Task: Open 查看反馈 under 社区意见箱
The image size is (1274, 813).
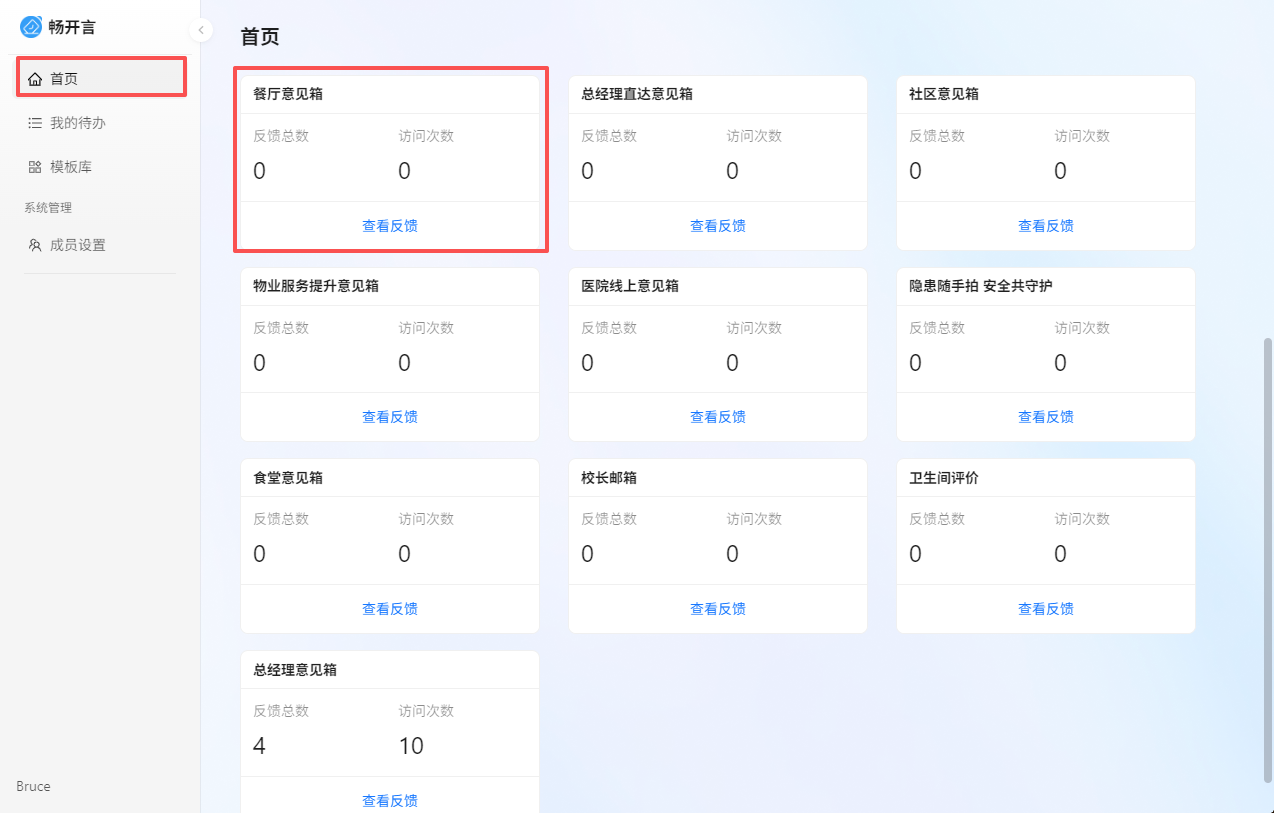Action: point(1046,226)
